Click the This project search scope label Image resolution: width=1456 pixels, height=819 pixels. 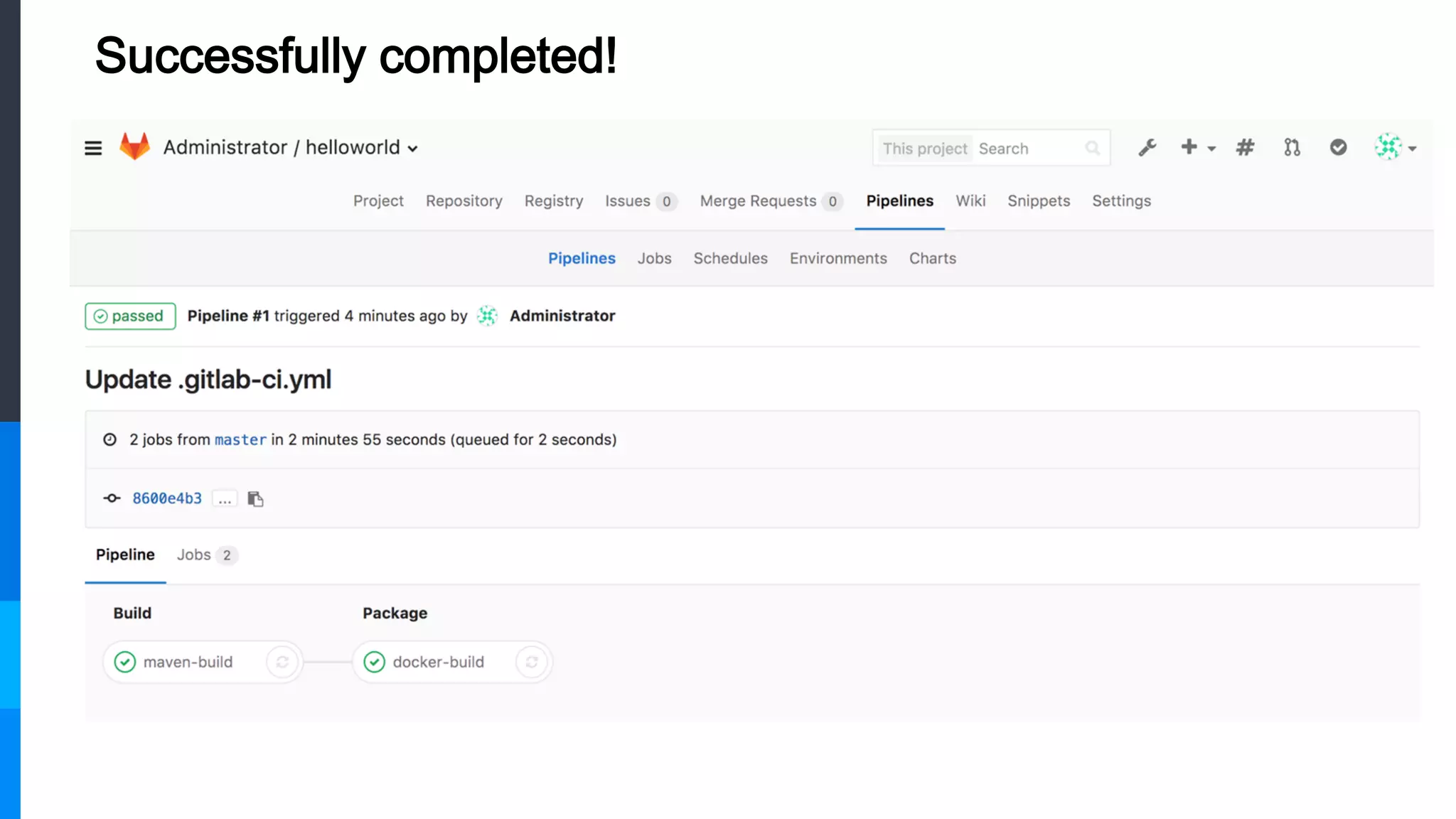coord(925,149)
